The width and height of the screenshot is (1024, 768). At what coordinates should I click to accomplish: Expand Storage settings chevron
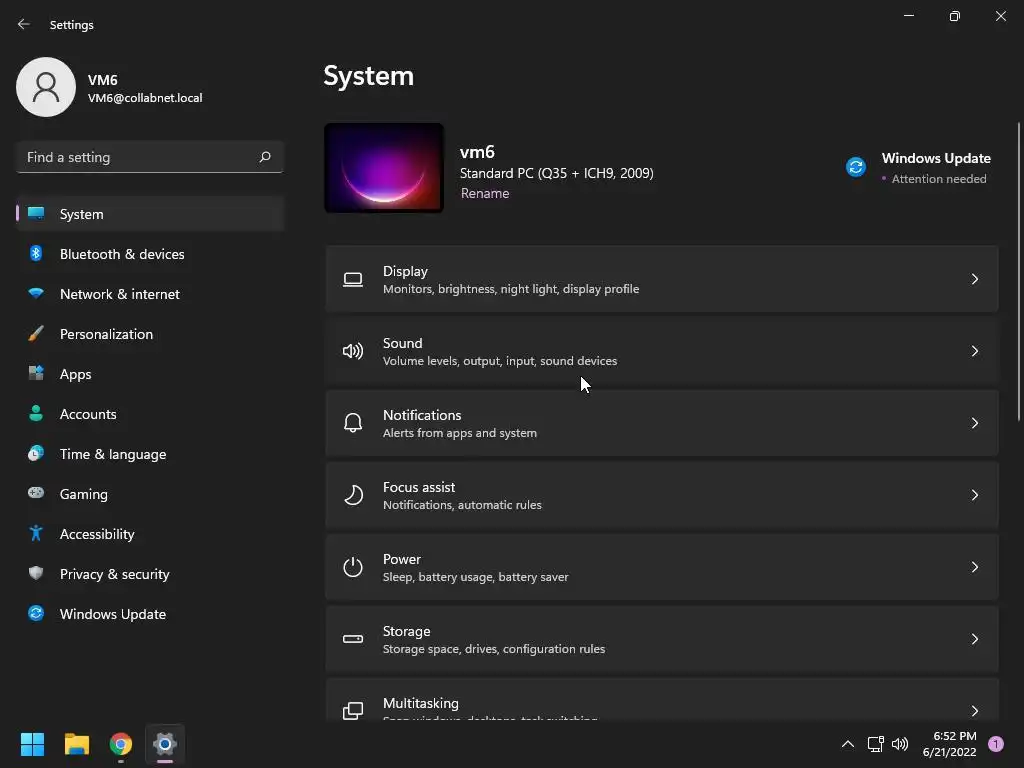click(x=974, y=639)
